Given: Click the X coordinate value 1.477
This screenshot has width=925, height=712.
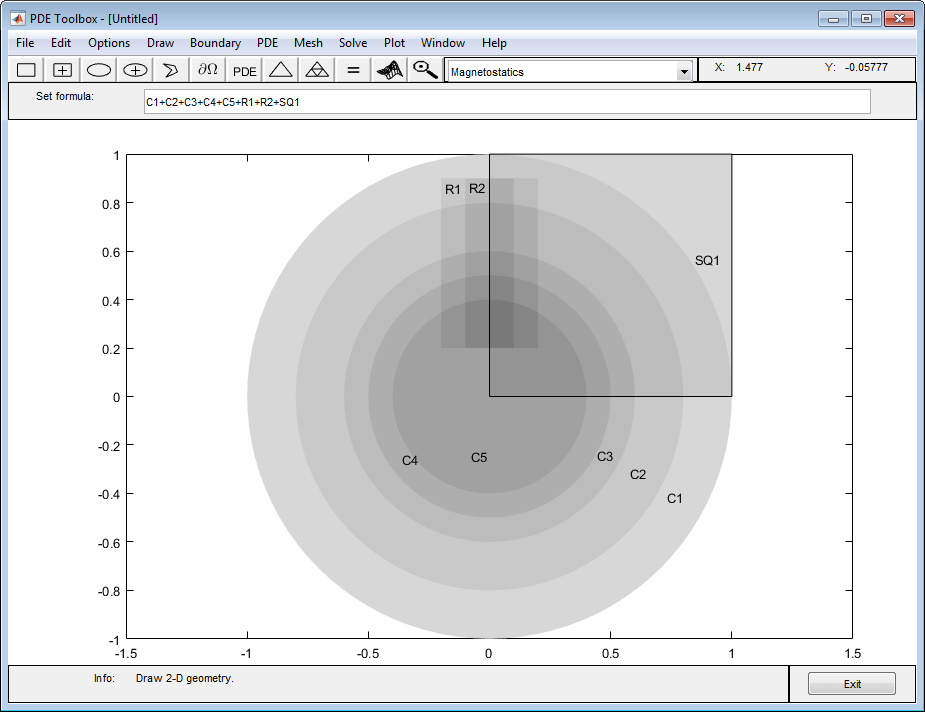Looking at the screenshot, I should coord(749,67).
